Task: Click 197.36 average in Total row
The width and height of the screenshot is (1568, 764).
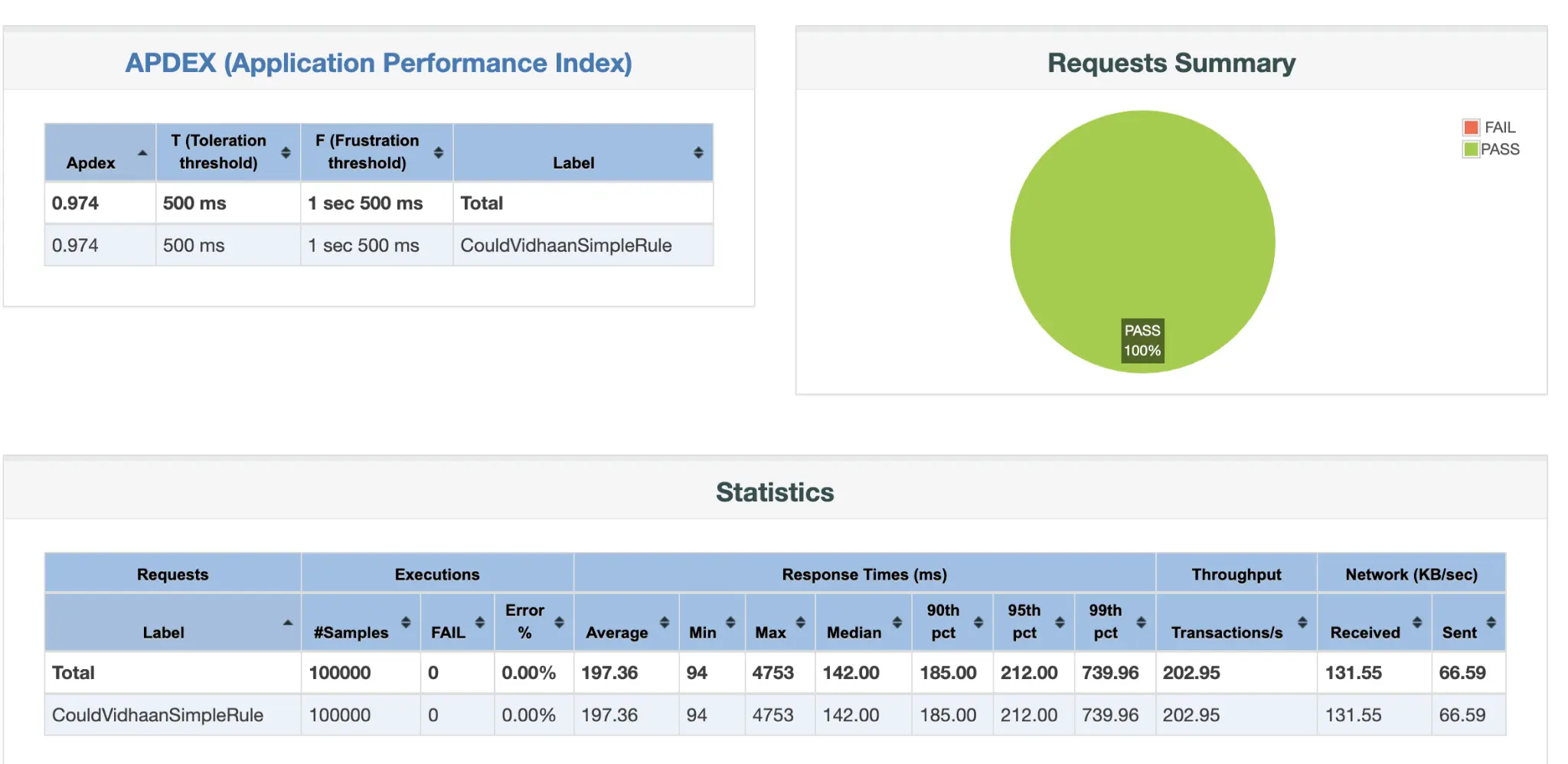Action: click(x=609, y=673)
